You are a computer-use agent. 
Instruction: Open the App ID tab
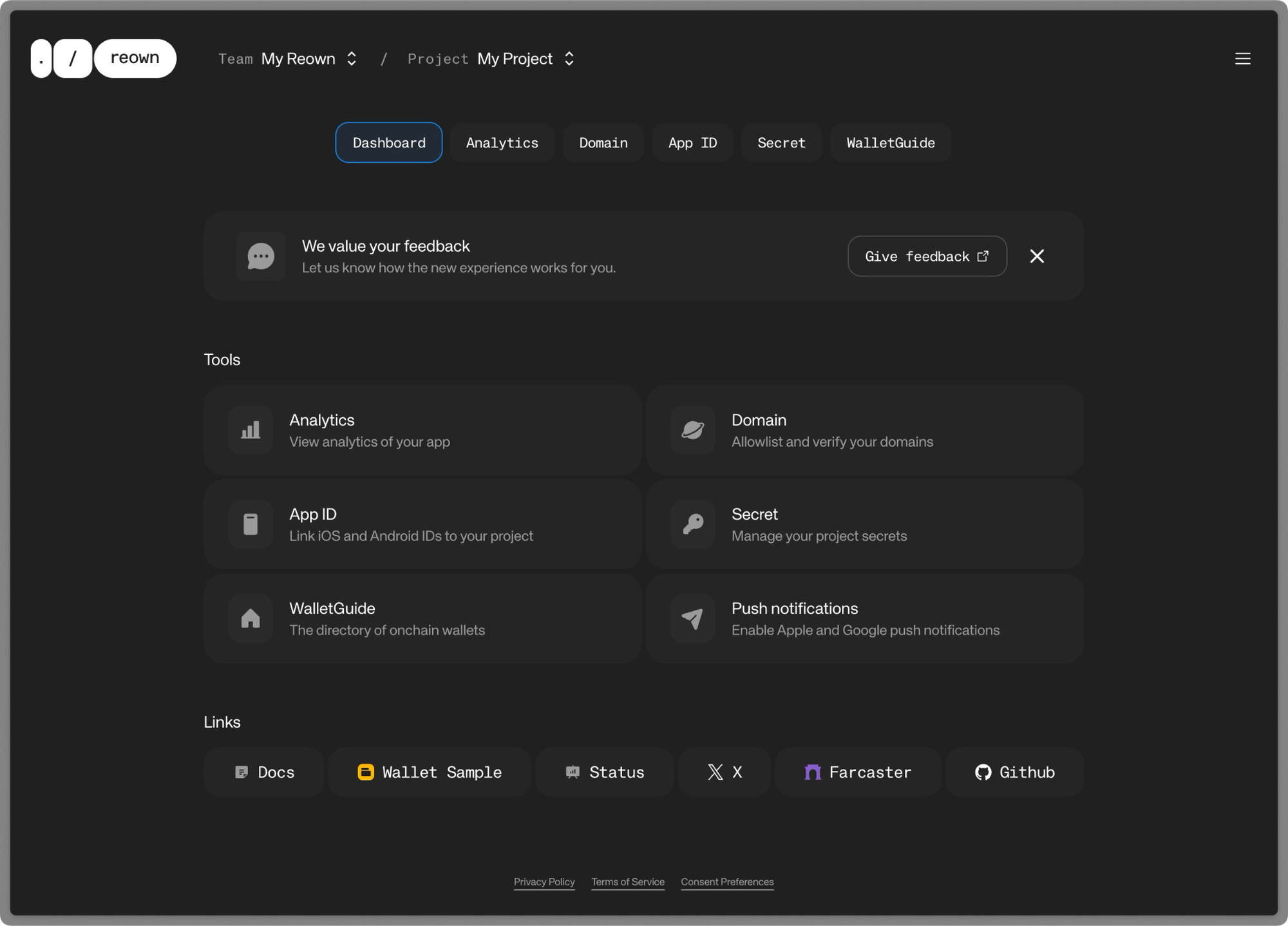pos(692,142)
